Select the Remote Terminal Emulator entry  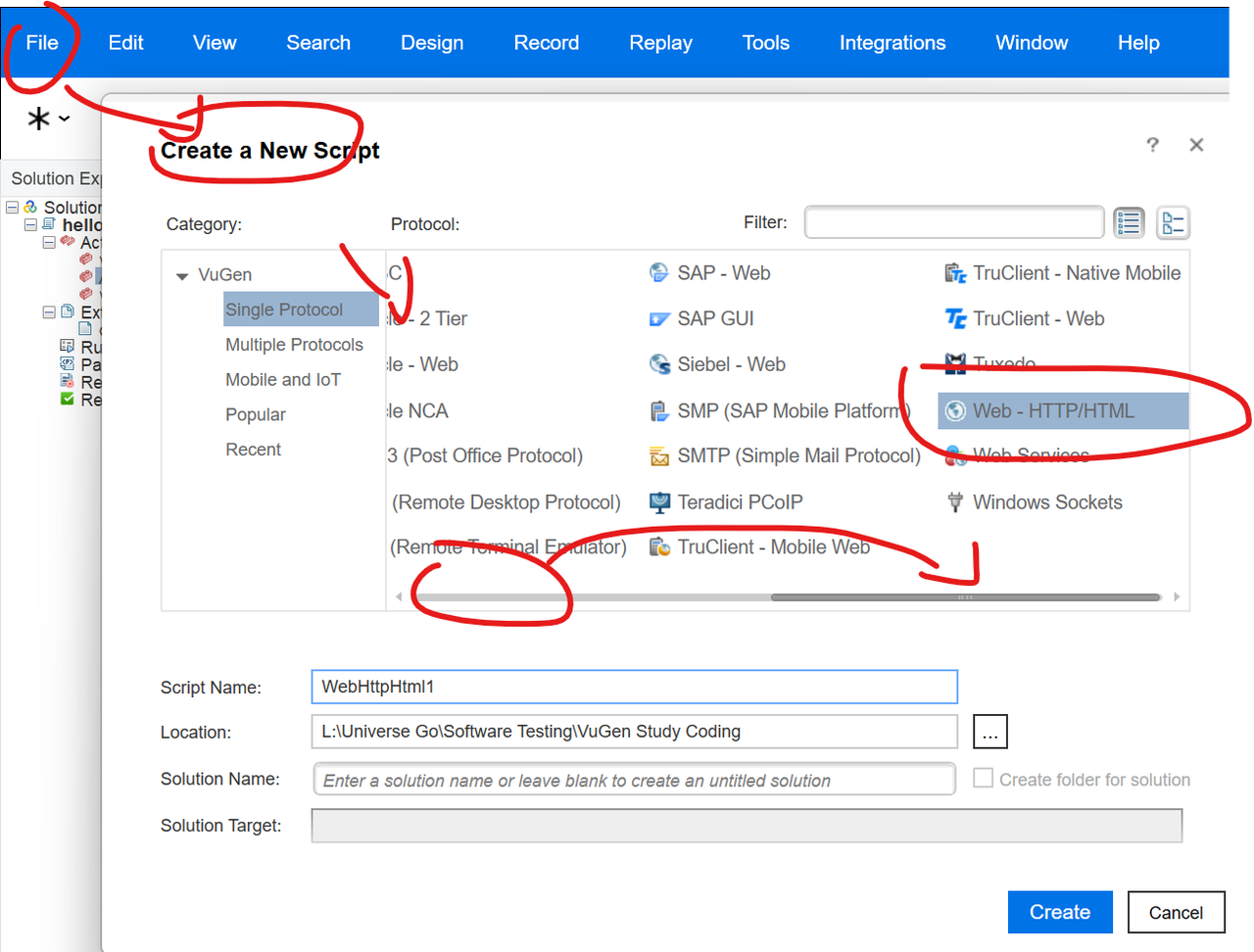pyautogui.click(x=507, y=547)
